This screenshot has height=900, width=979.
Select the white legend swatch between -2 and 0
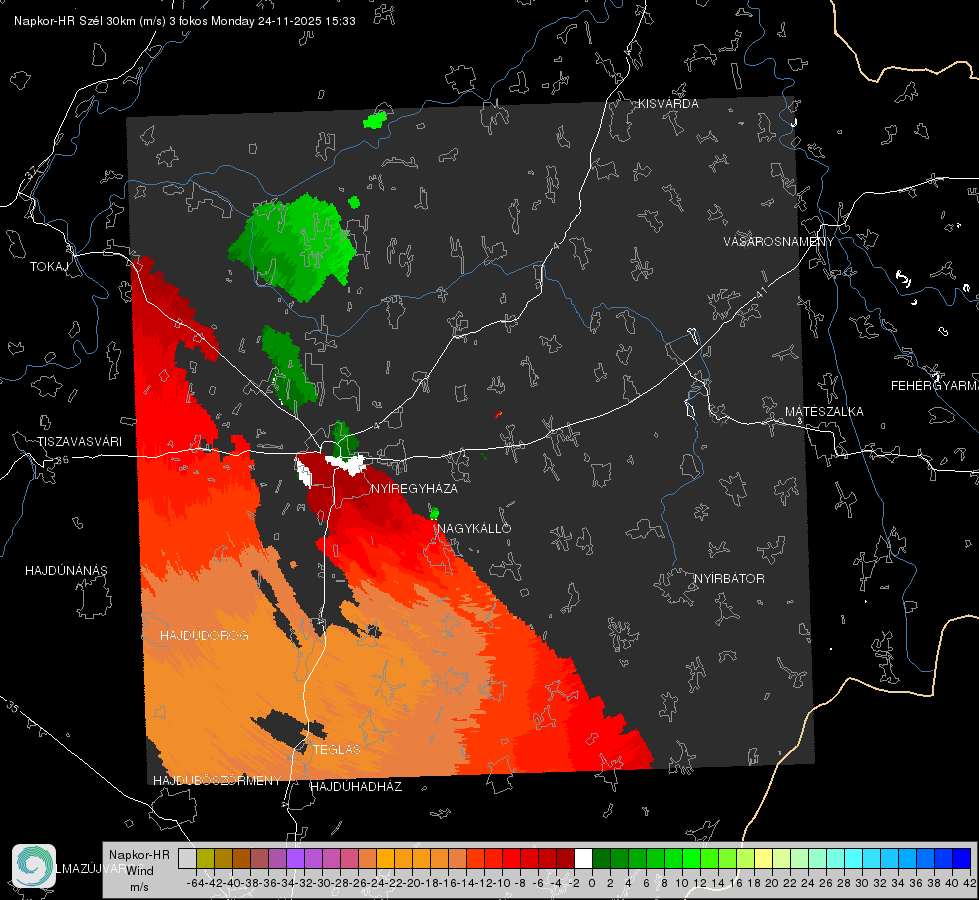tap(583, 858)
